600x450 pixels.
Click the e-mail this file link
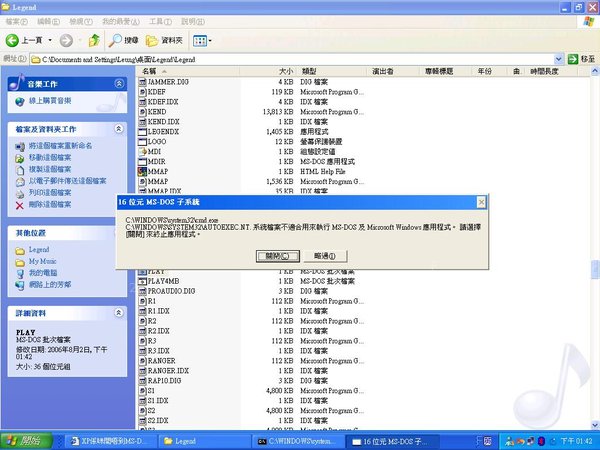pos(67,181)
